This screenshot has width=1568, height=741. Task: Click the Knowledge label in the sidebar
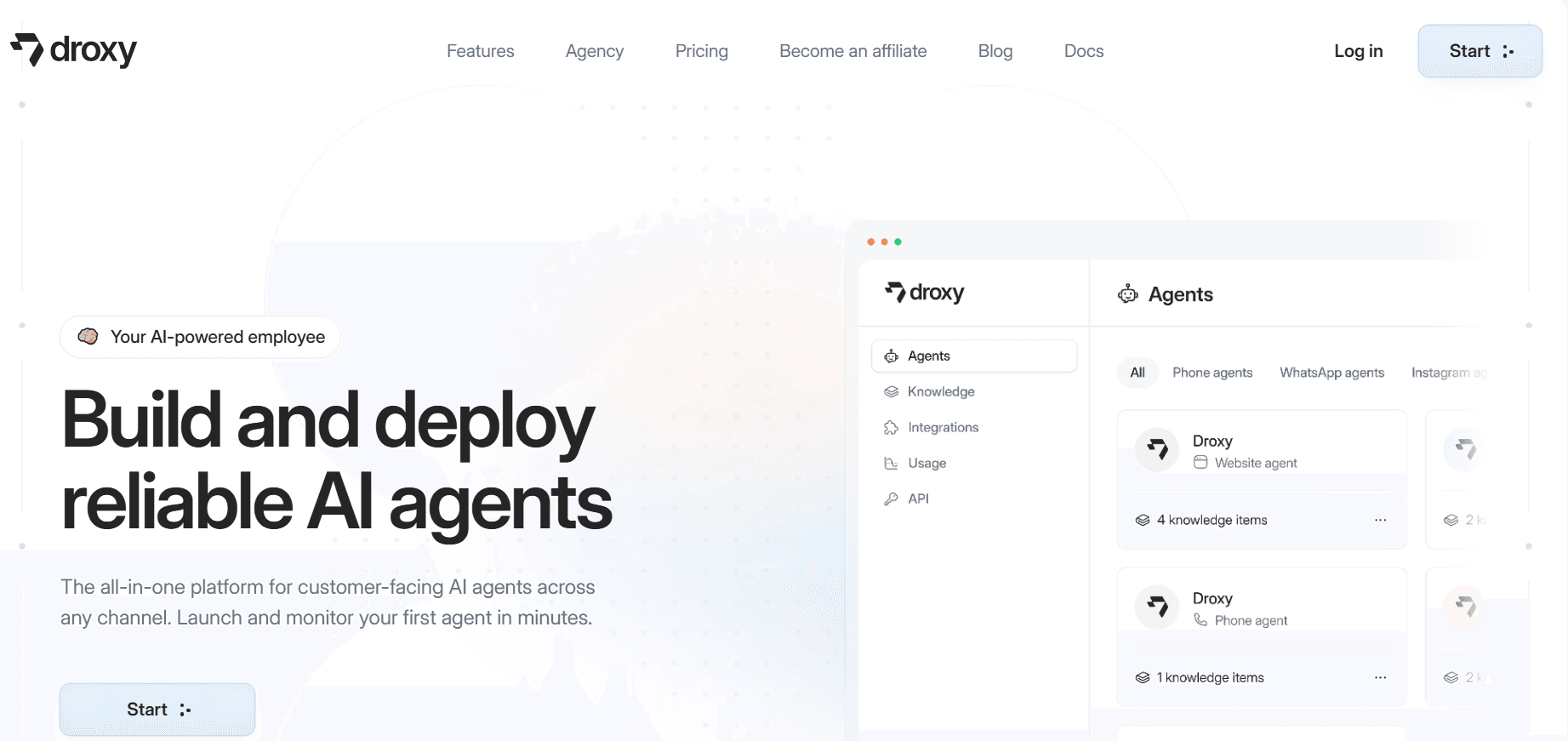[x=941, y=391]
